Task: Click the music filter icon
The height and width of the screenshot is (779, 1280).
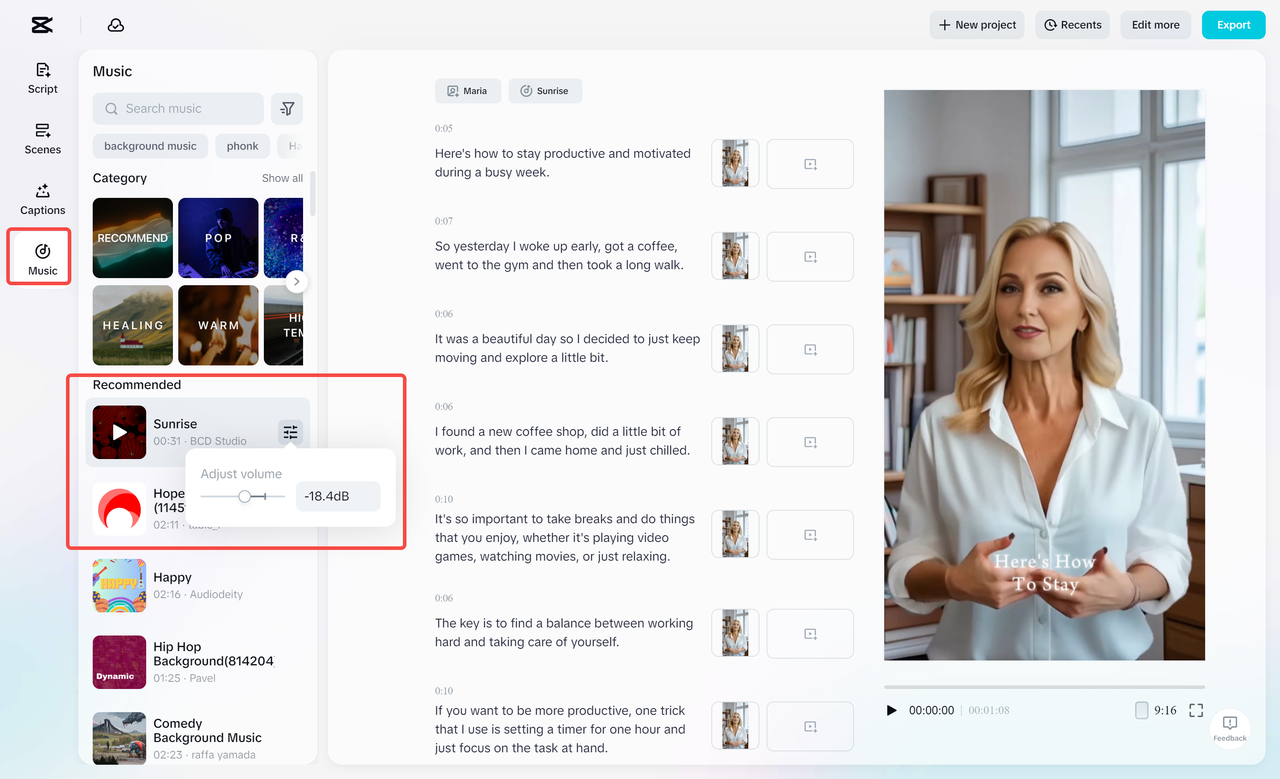Action: coord(287,109)
